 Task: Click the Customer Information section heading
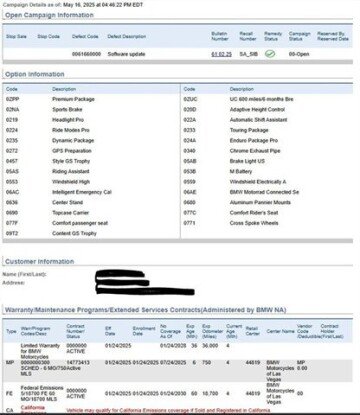pyautogui.click(x=40, y=262)
